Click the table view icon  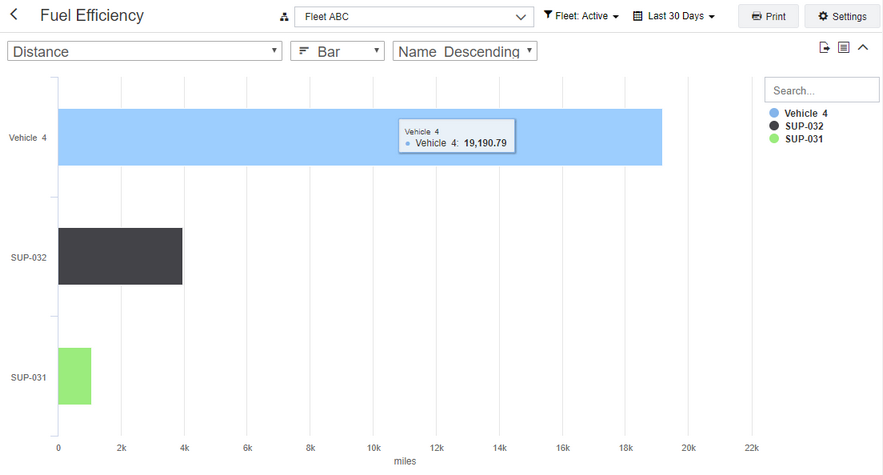tap(844, 47)
